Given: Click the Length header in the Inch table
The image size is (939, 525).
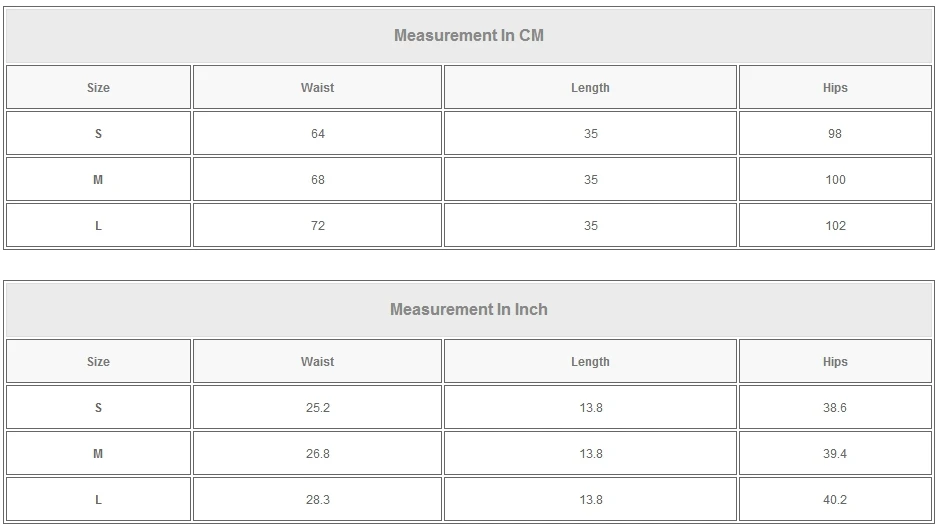Looking at the screenshot, I should pos(590,362).
